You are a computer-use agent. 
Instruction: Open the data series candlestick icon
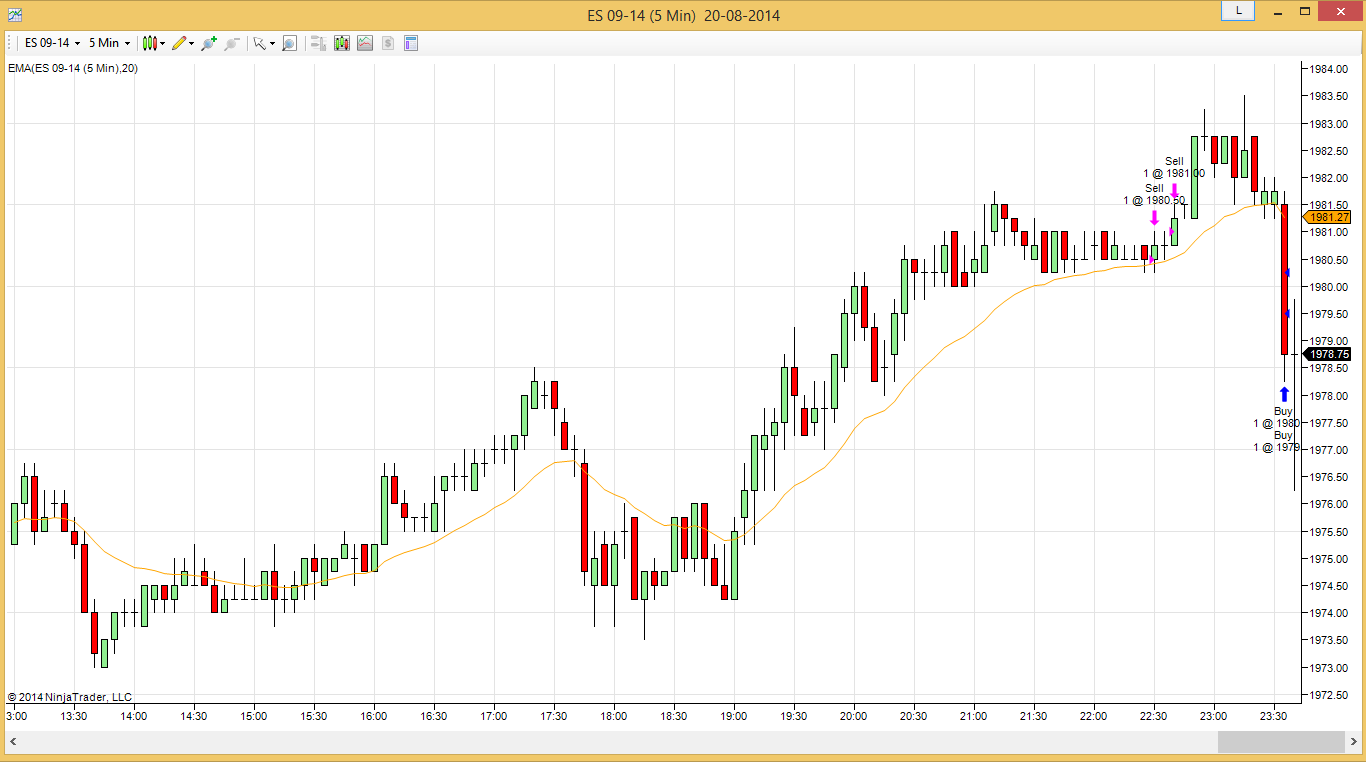342,43
